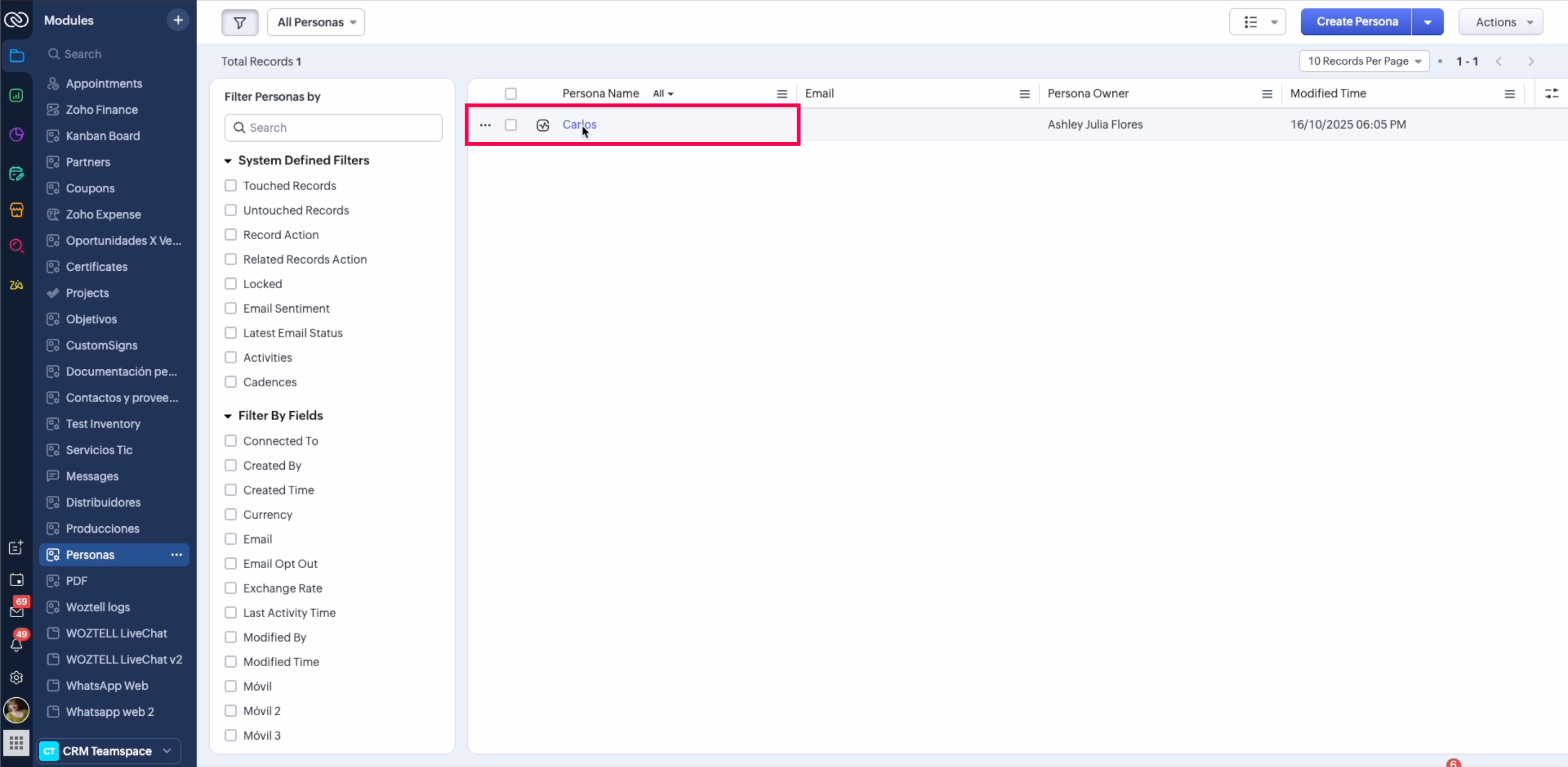Open the mail icon with badge 69

click(16, 611)
